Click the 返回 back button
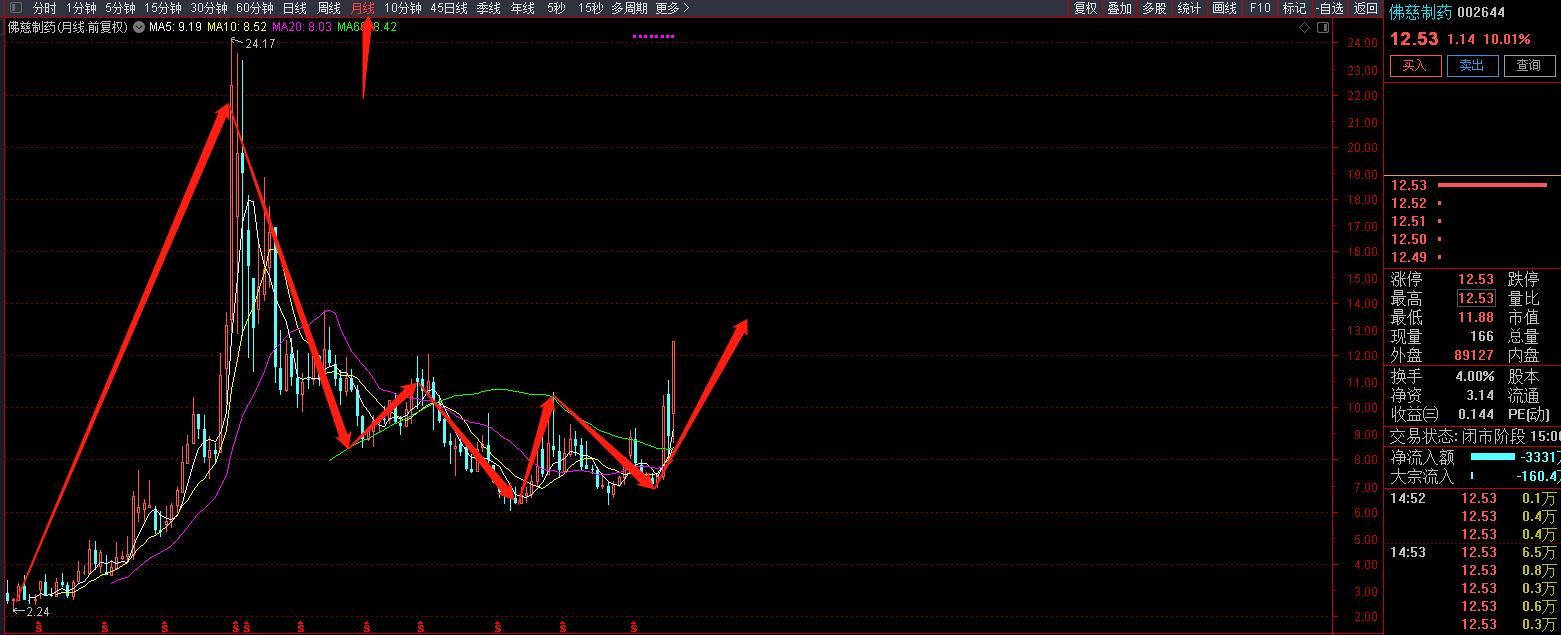This screenshot has width=1561, height=635. click(1365, 8)
